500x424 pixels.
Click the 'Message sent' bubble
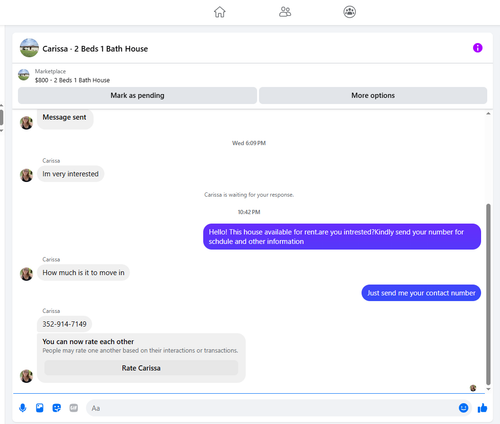(x=65, y=118)
